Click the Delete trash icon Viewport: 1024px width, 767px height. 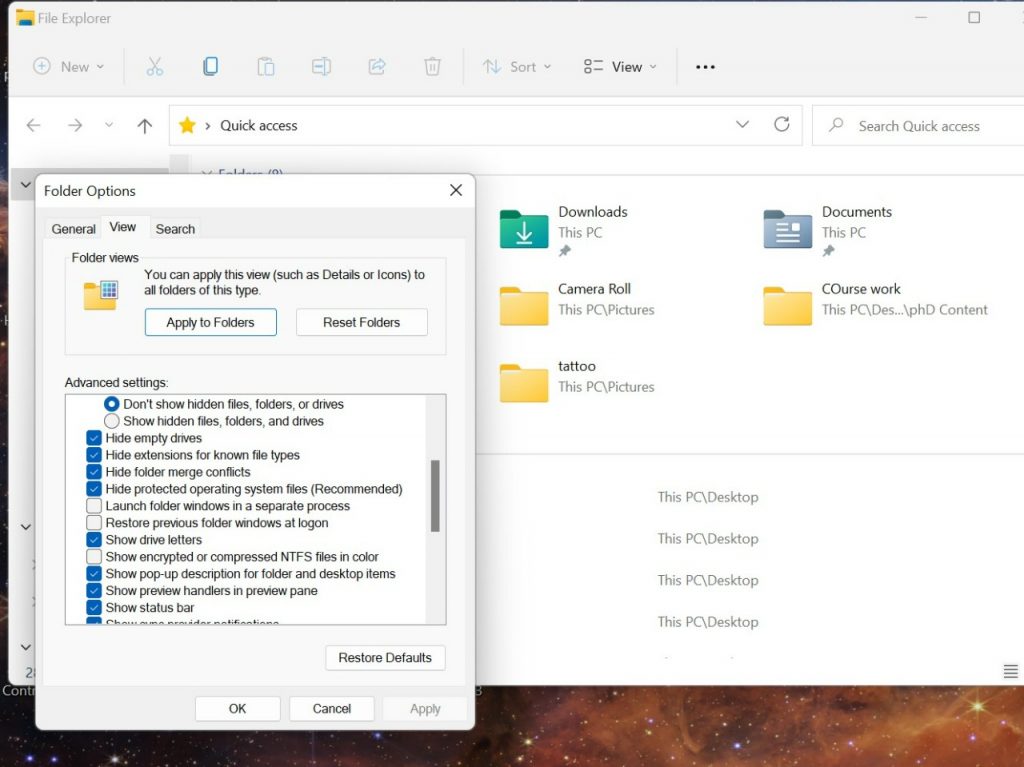tap(432, 67)
